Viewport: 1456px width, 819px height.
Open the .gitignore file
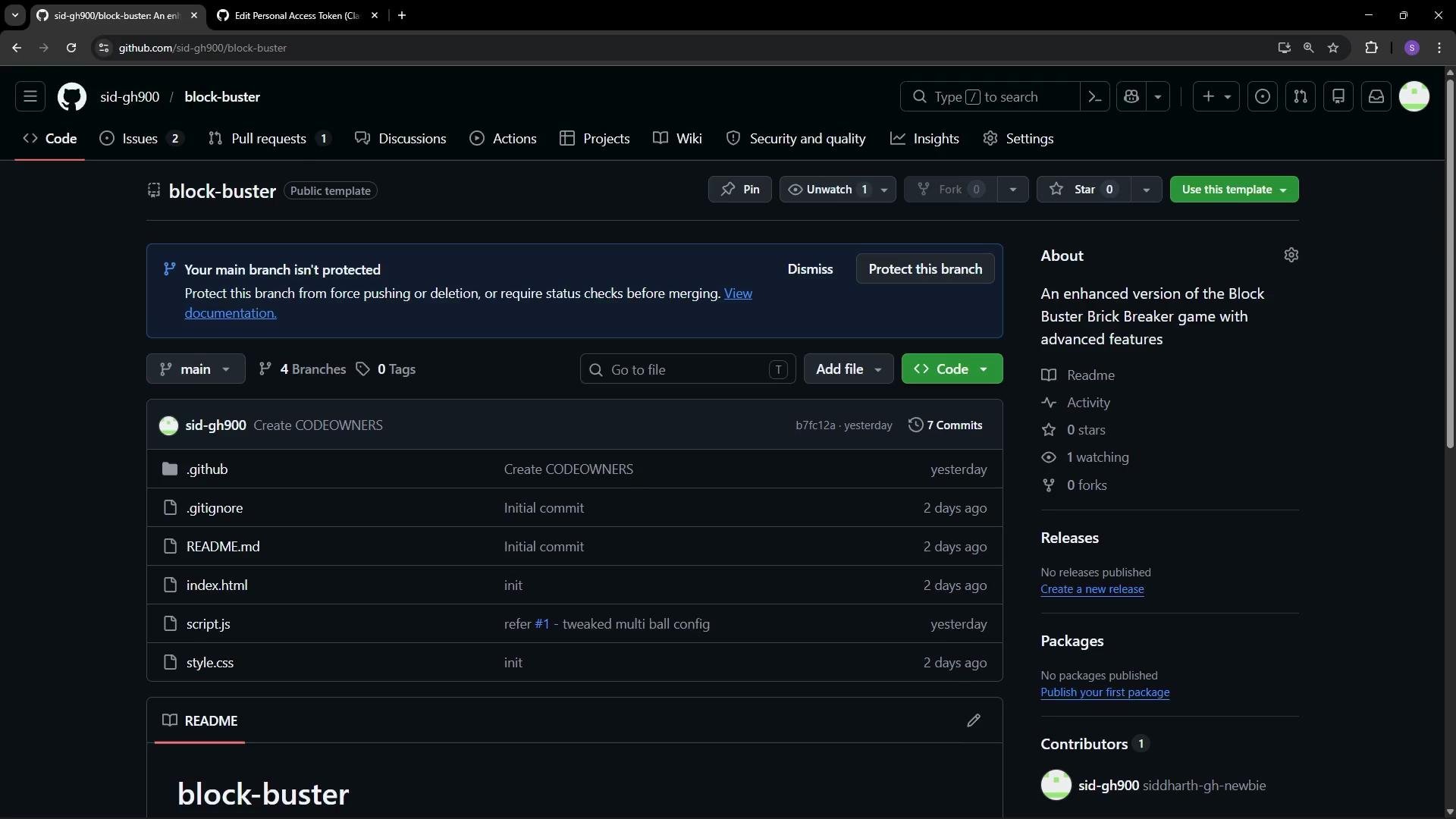pyautogui.click(x=215, y=508)
